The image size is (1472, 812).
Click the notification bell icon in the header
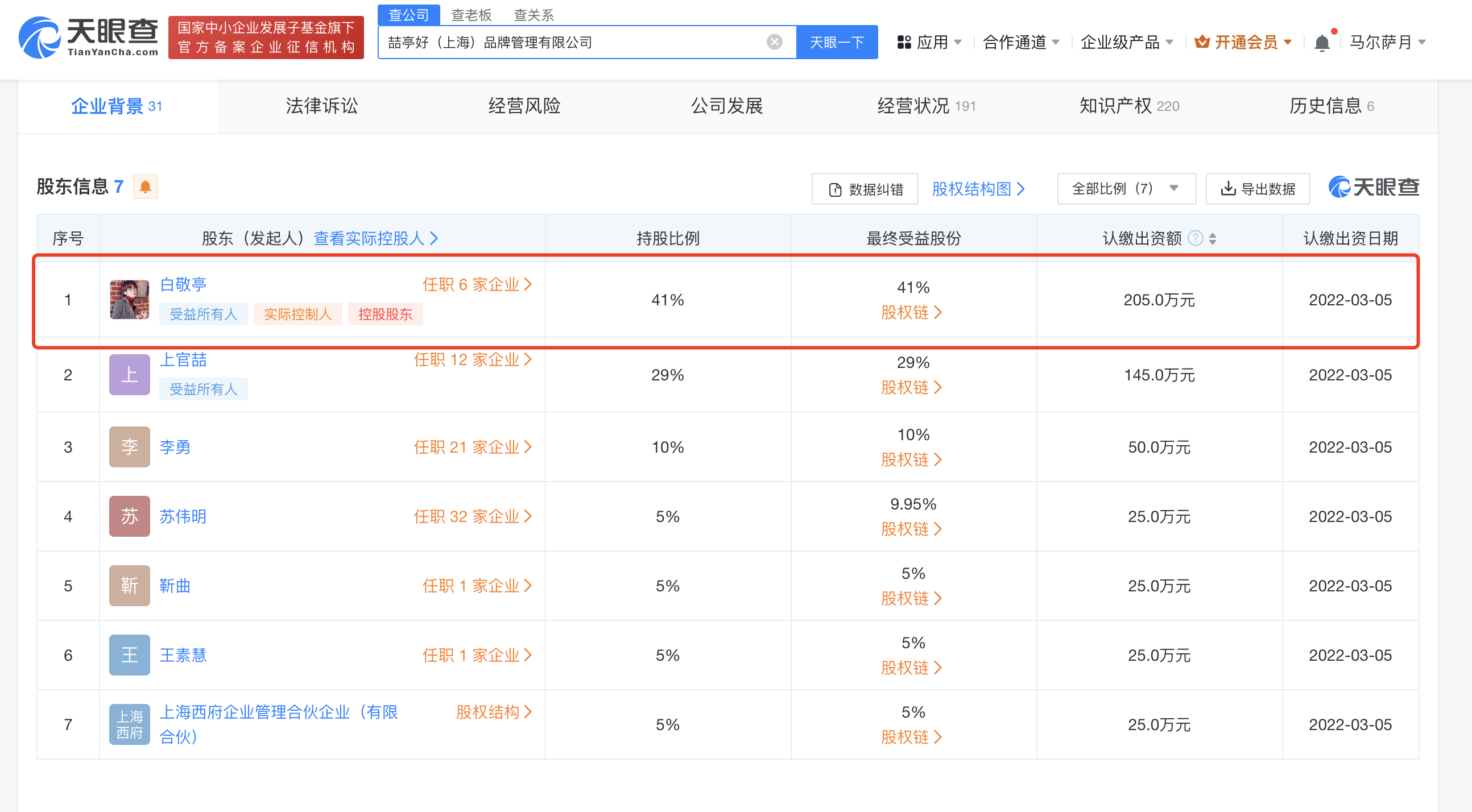pos(1322,42)
